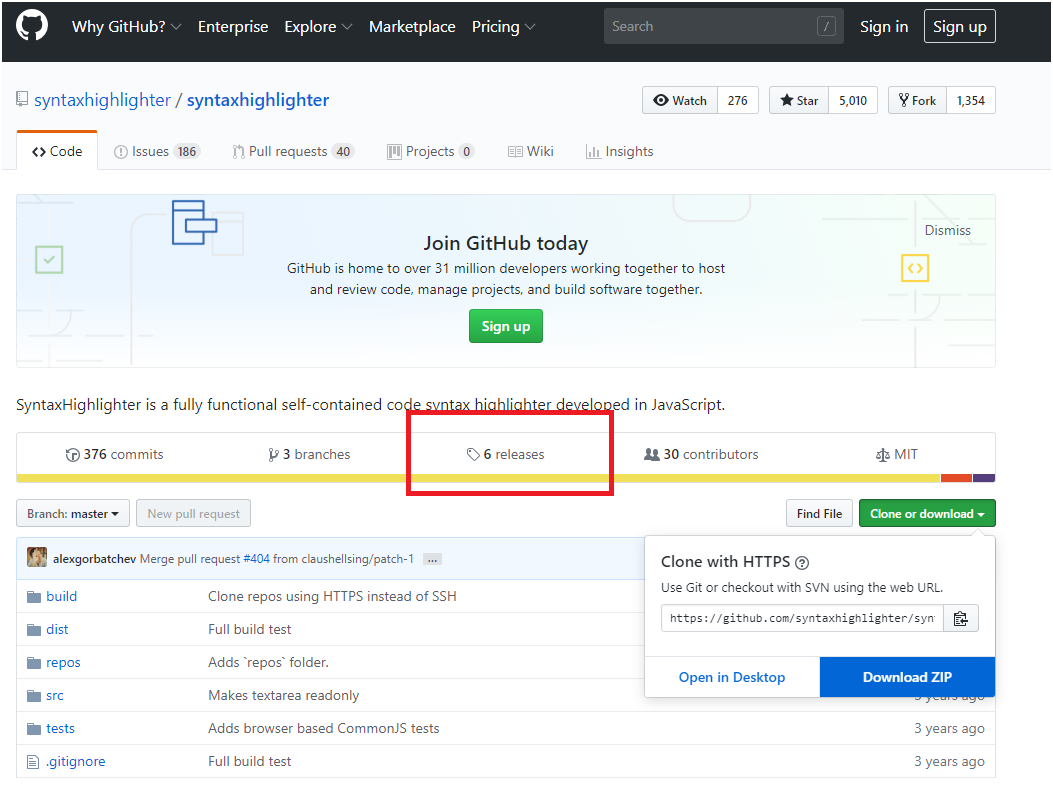Viewport: 1053px width, 789px height.
Task: Open the .gitignore file link
Action: (76, 761)
